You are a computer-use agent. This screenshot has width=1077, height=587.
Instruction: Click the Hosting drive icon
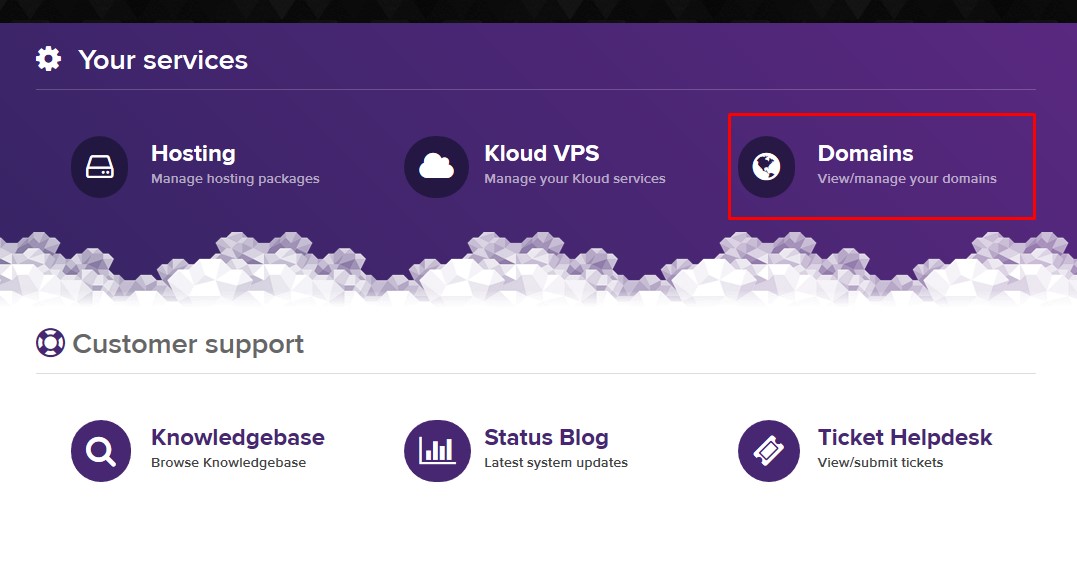point(100,167)
